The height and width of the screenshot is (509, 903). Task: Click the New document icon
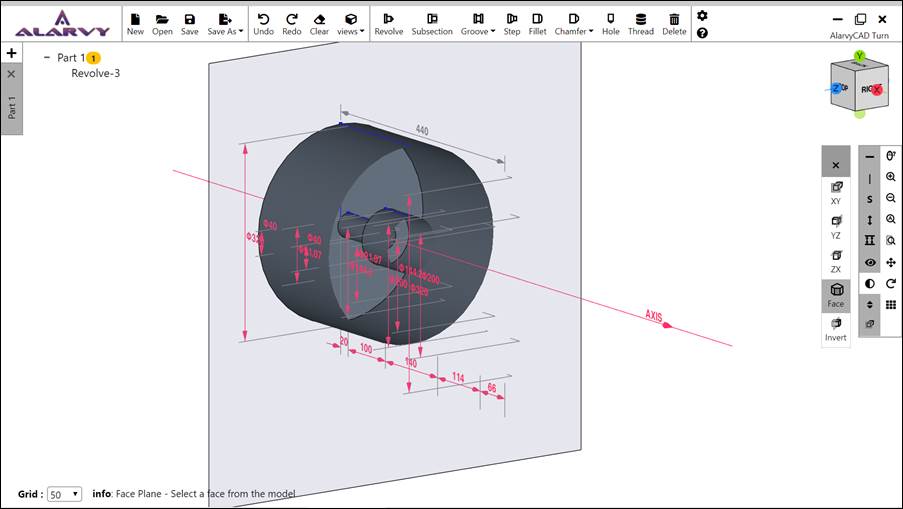click(x=135, y=24)
